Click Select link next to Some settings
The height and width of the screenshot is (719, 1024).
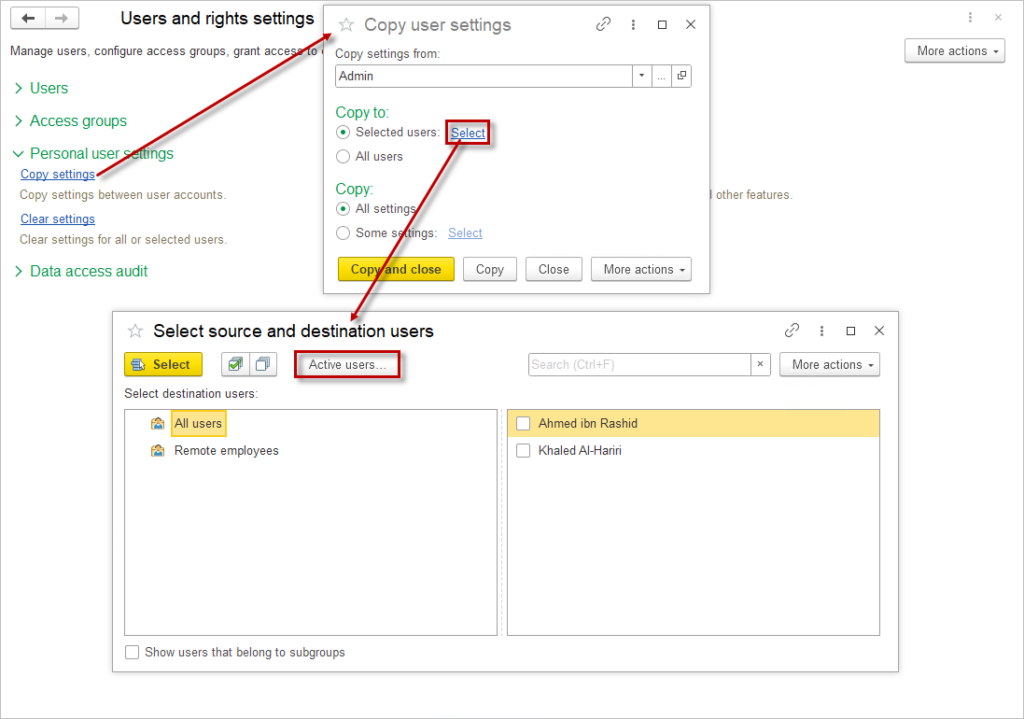[465, 233]
